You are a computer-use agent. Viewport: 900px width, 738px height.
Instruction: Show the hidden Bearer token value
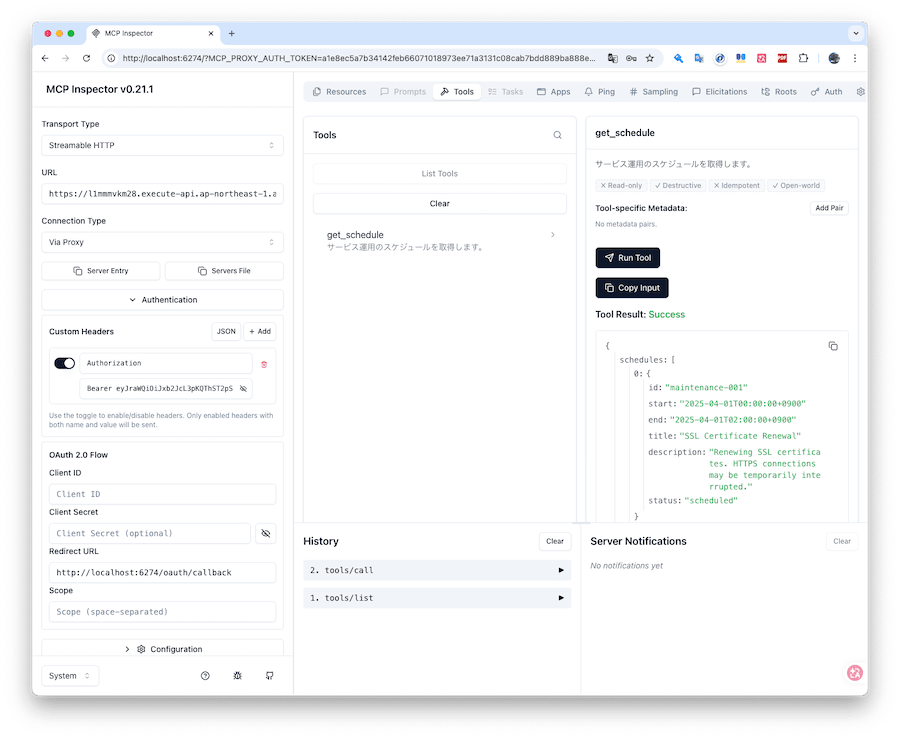point(243,389)
